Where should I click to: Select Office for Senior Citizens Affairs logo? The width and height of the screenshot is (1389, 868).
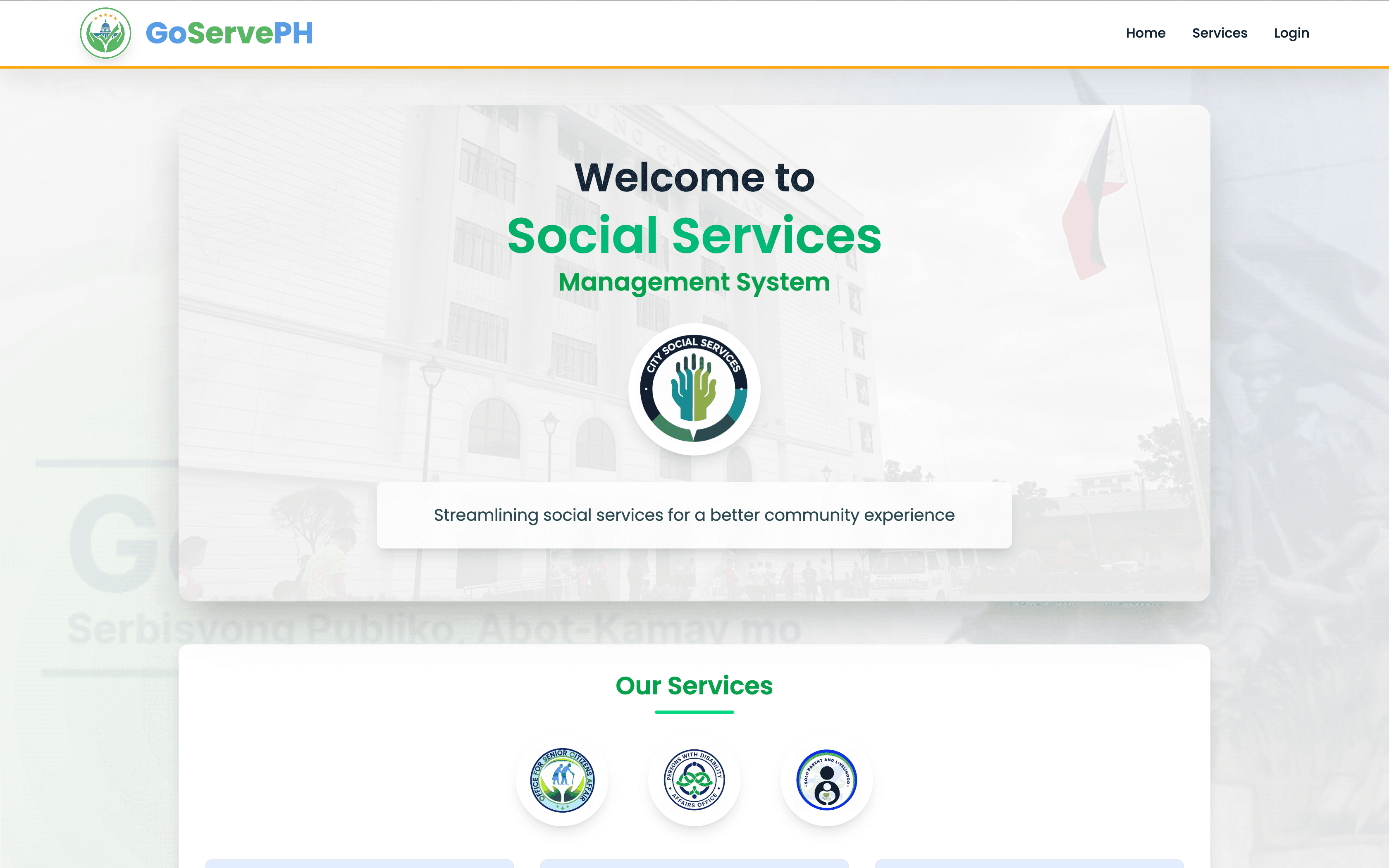click(563, 780)
